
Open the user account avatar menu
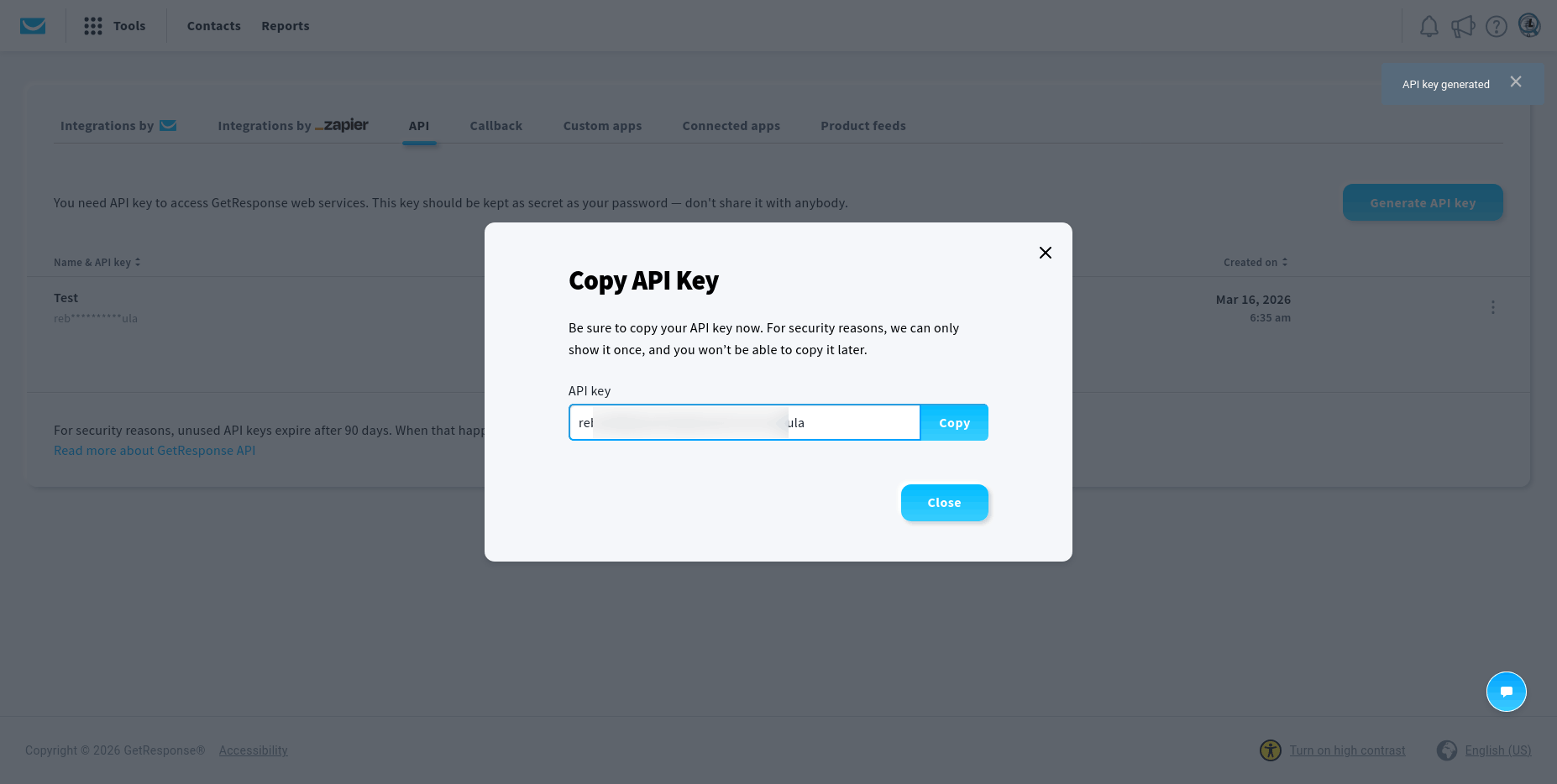tap(1529, 26)
